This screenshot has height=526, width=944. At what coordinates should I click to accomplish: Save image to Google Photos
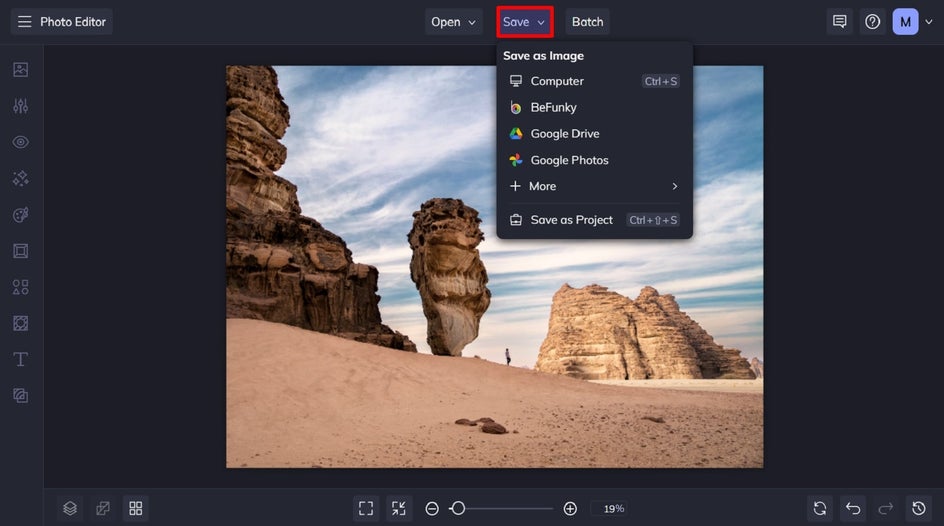click(x=594, y=160)
